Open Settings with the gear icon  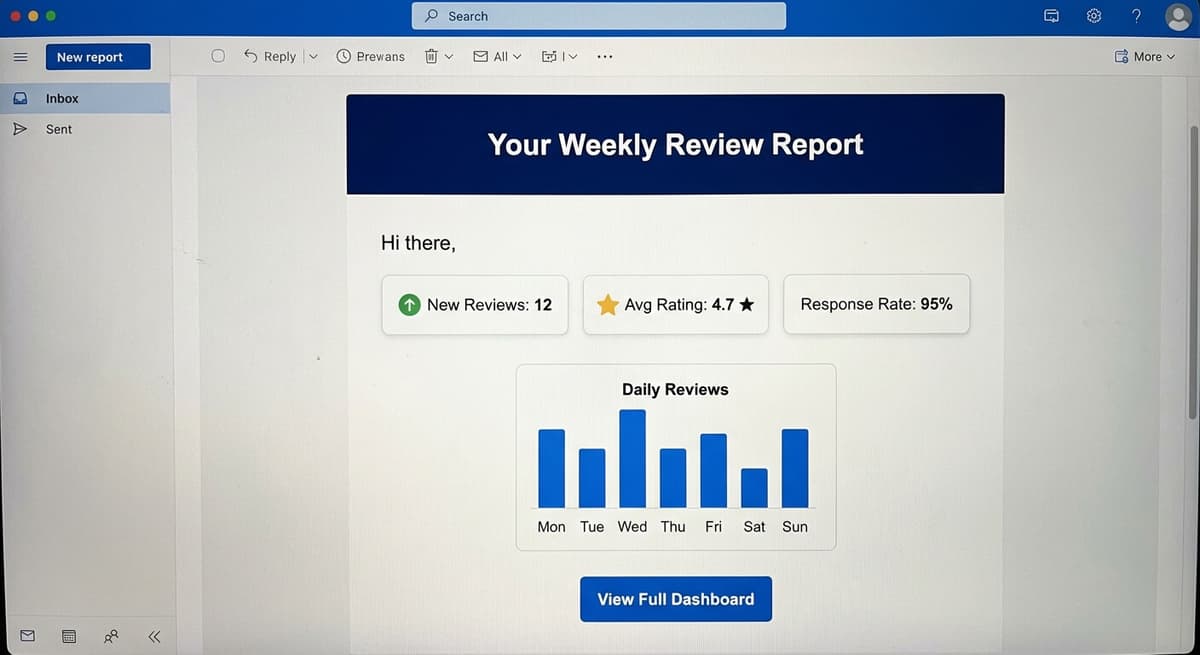coord(1093,15)
